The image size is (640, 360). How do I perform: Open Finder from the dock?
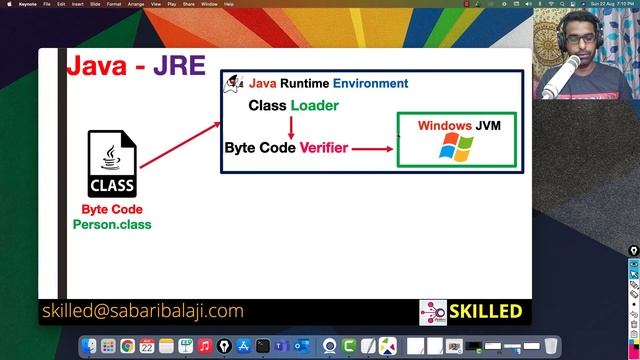(89, 346)
